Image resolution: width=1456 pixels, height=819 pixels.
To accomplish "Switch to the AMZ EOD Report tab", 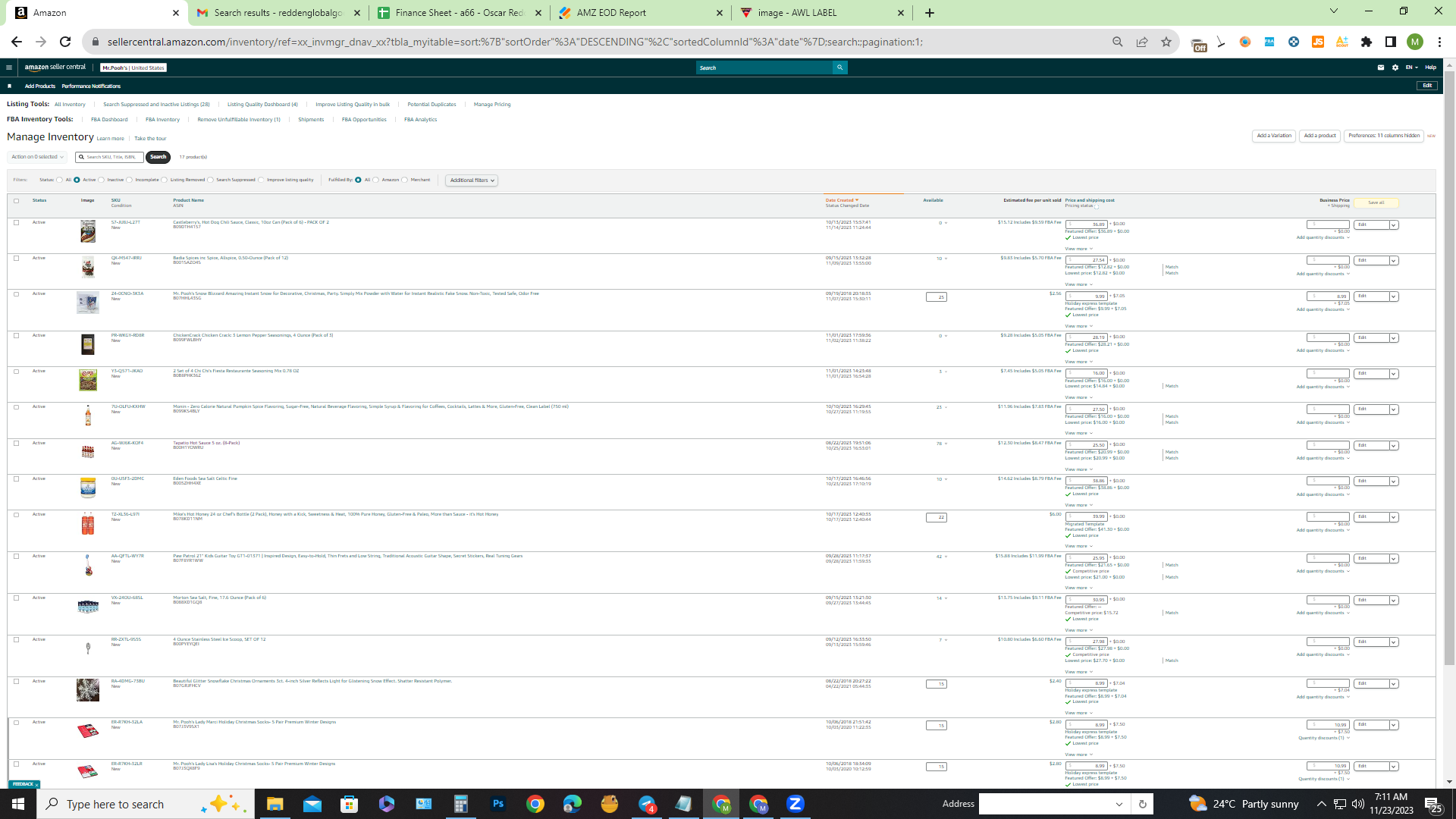I will tap(641, 13).
